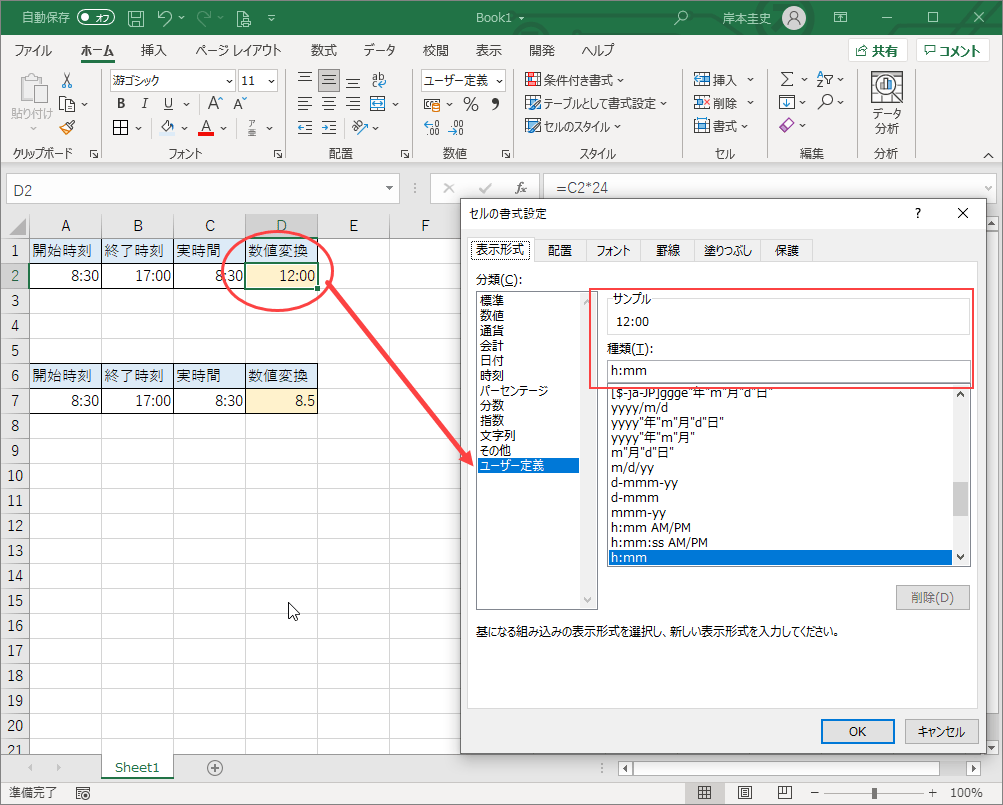
Task: Open the Data Analysis tool
Action: (887, 102)
